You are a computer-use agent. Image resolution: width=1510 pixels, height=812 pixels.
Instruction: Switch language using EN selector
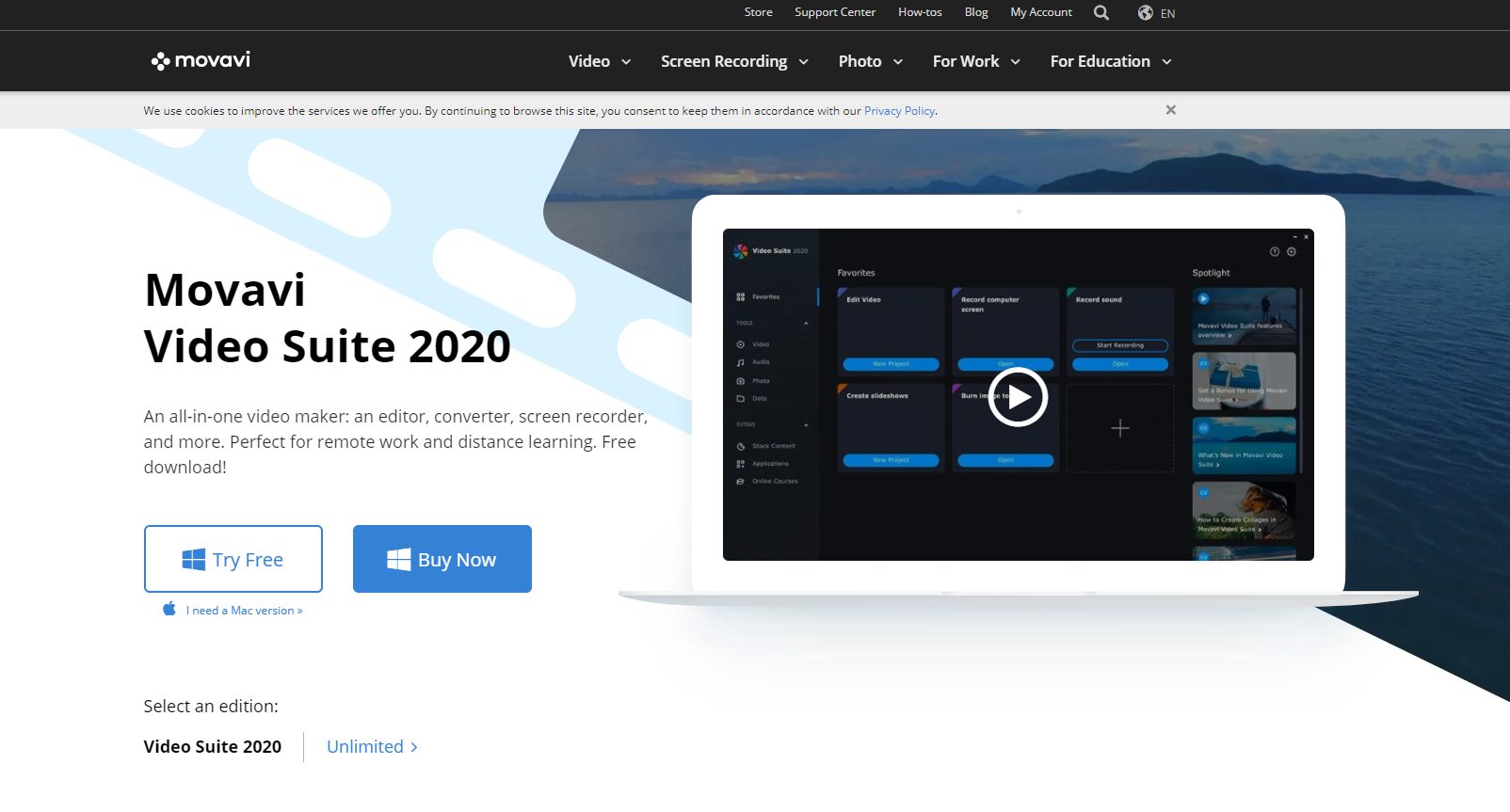(x=1168, y=13)
